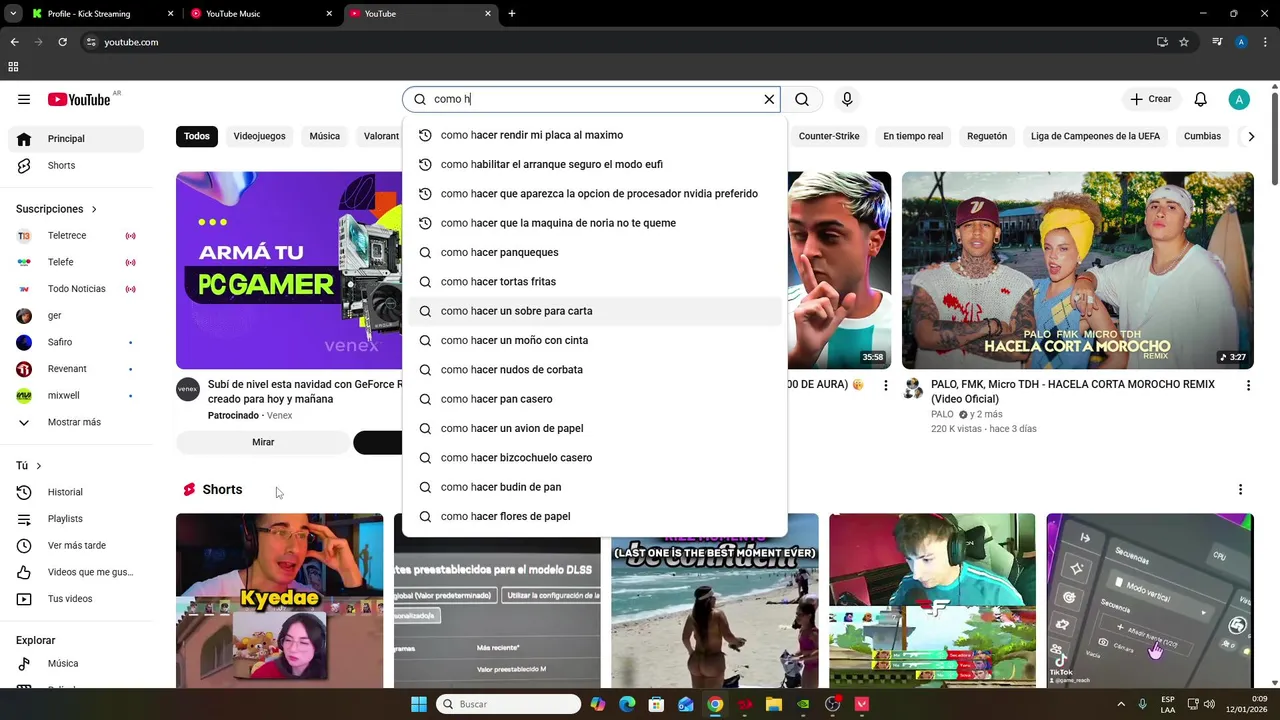This screenshot has width=1280, height=720.
Task: Open a new browser tab
Action: pos(512,14)
